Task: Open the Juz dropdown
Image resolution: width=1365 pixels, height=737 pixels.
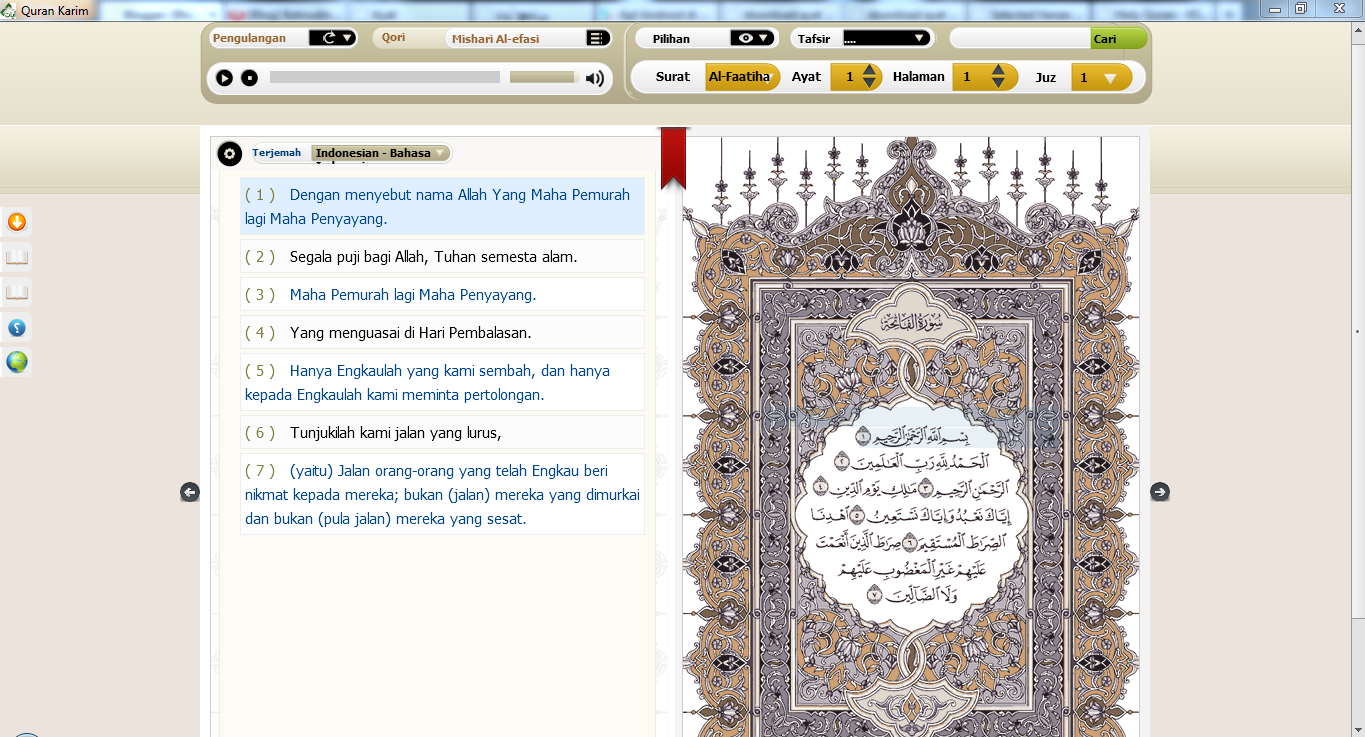Action: click(x=1102, y=77)
